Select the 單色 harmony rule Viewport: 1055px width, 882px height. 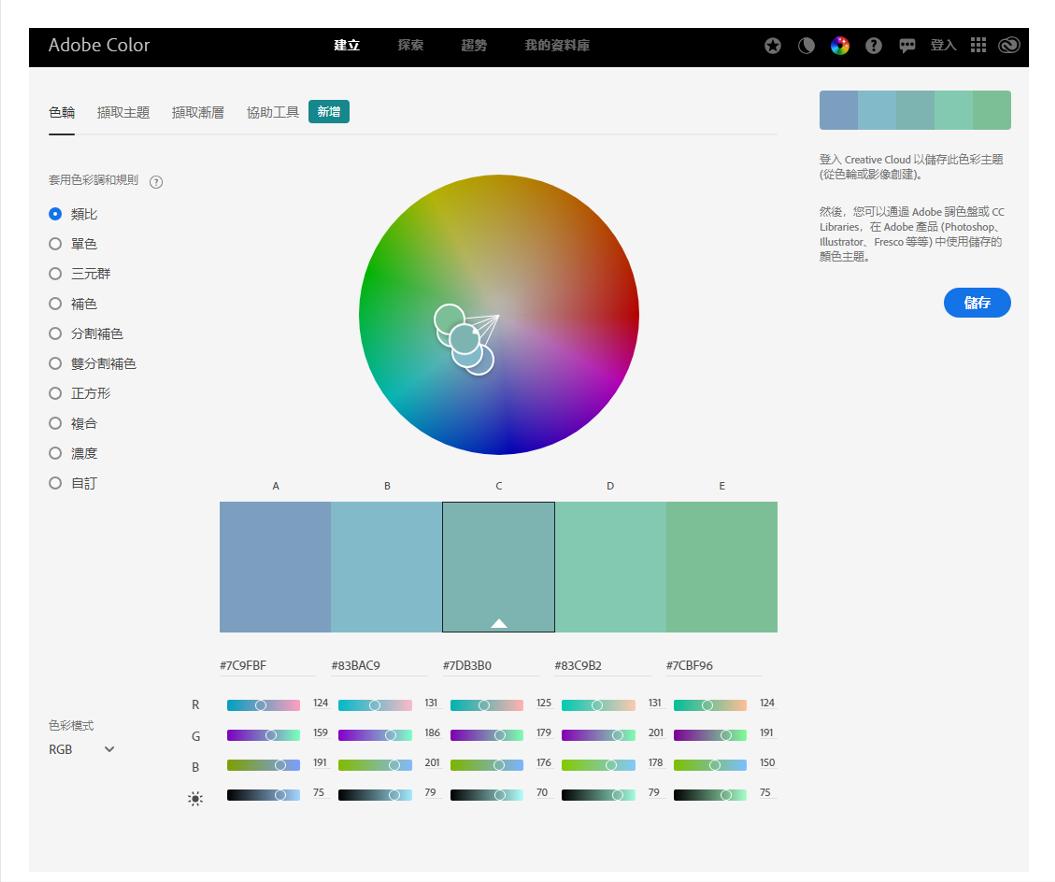(56, 244)
